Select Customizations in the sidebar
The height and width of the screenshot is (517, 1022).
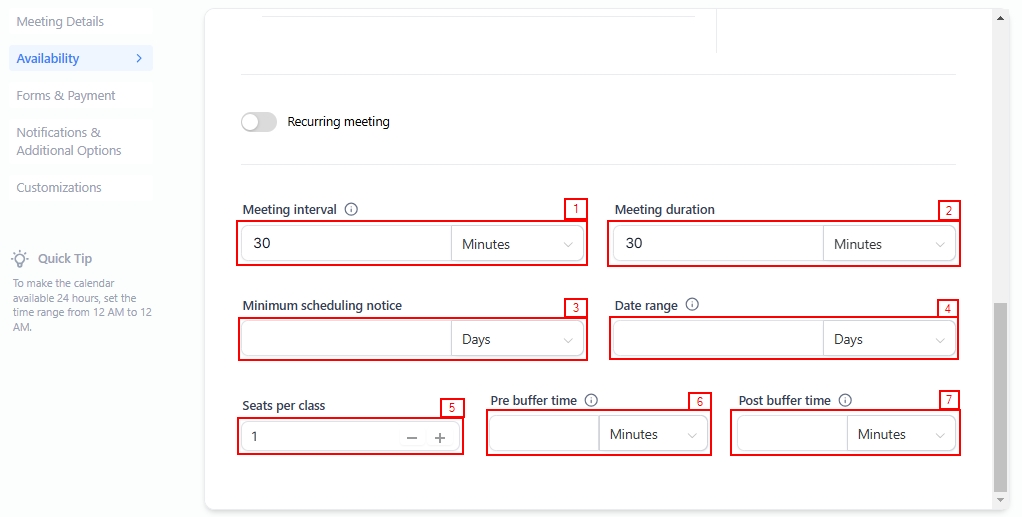[59, 188]
